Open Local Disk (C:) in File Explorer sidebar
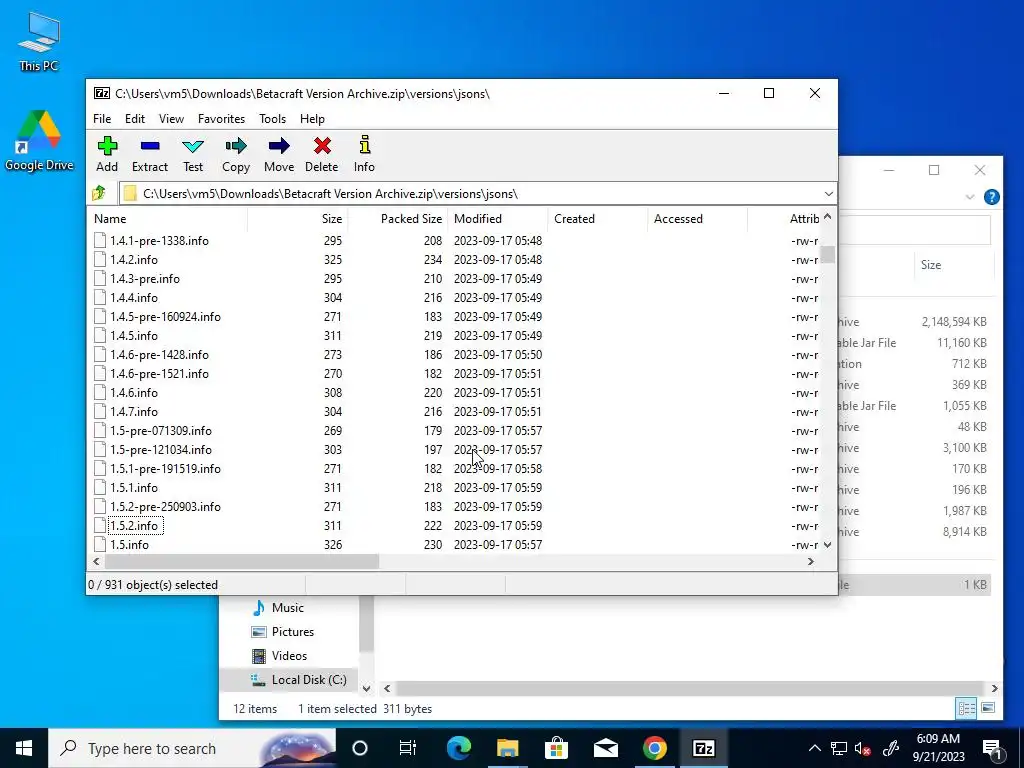1024x768 pixels. click(x=309, y=680)
